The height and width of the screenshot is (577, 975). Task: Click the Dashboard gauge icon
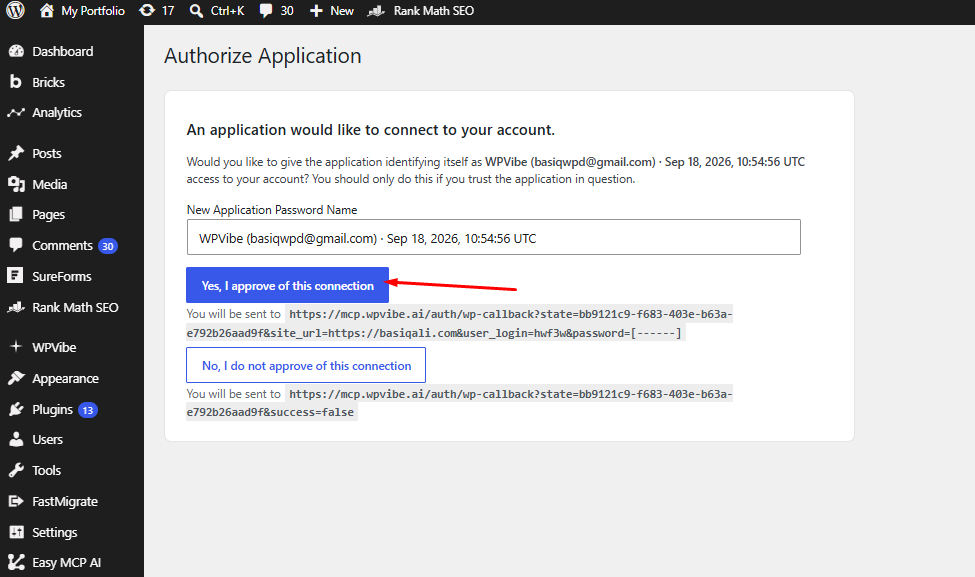[16, 52]
